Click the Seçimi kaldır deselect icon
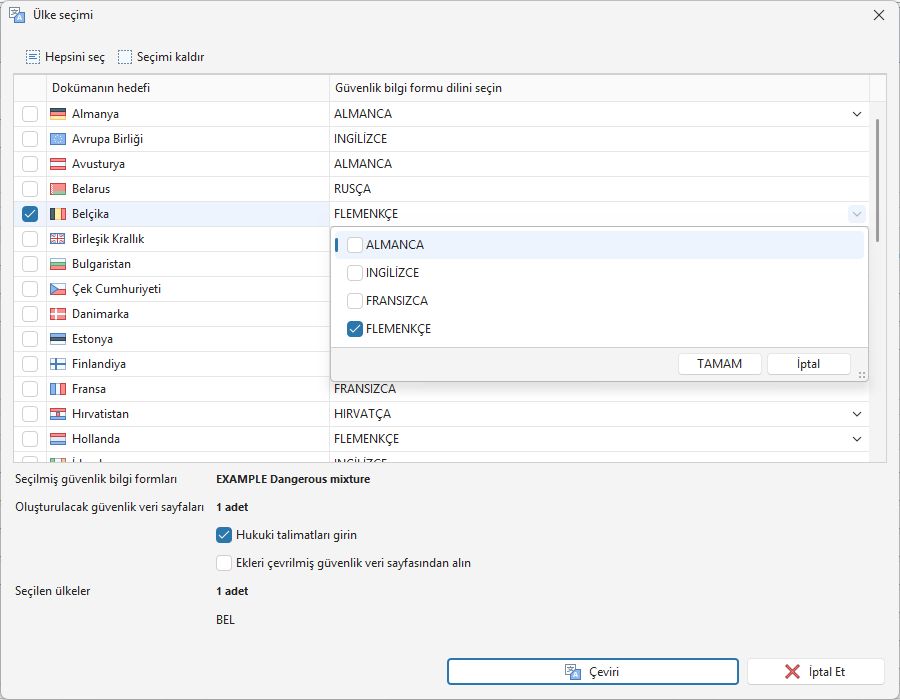 (125, 57)
